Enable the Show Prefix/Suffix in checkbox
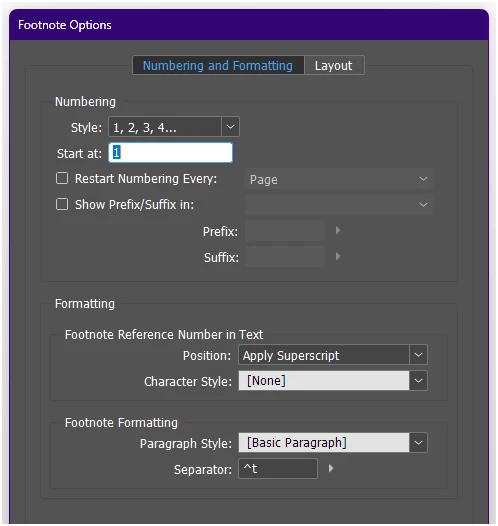 (x=62, y=204)
